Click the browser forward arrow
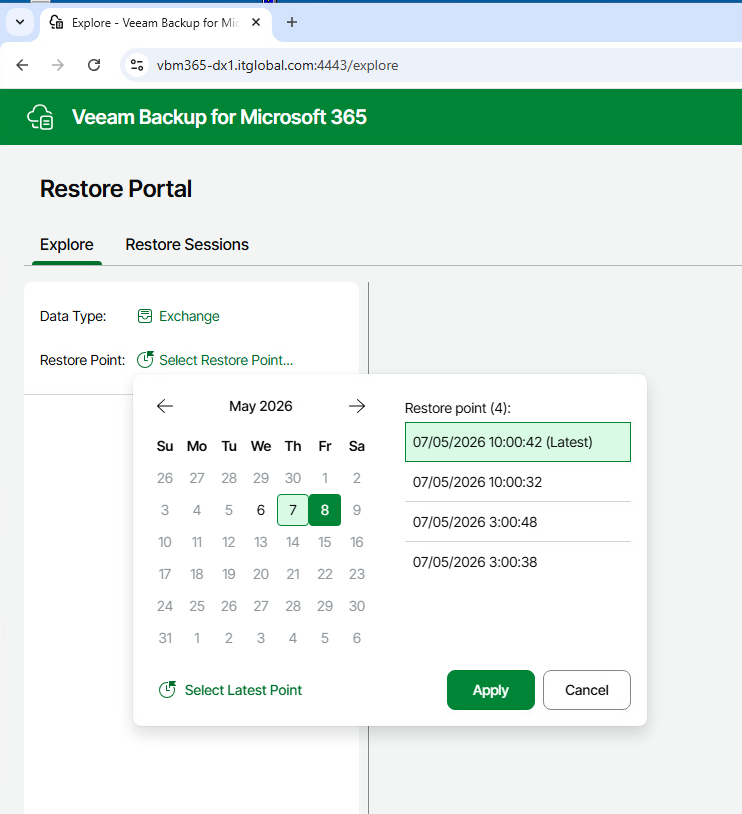The width and height of the screenshot is (742, 814). click(58, 65)
